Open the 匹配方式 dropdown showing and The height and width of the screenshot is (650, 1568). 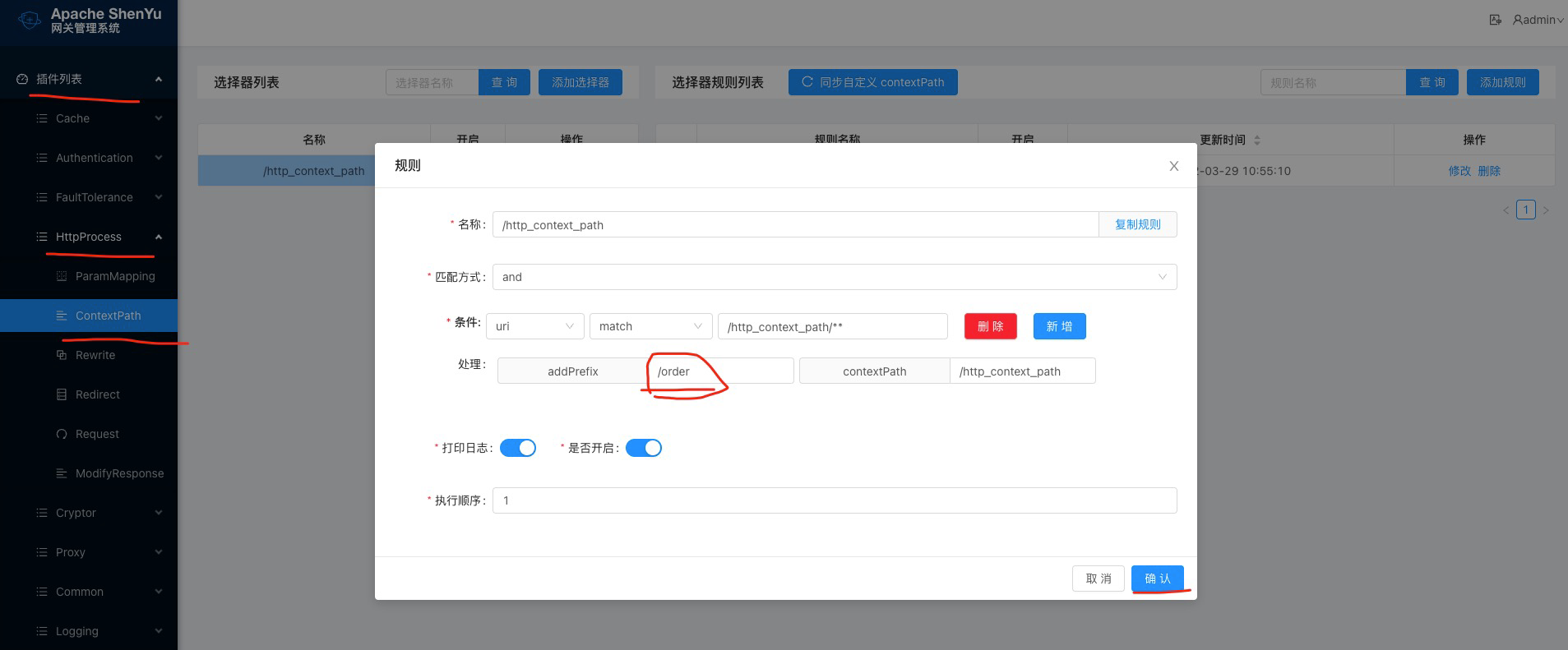point(834,277)
